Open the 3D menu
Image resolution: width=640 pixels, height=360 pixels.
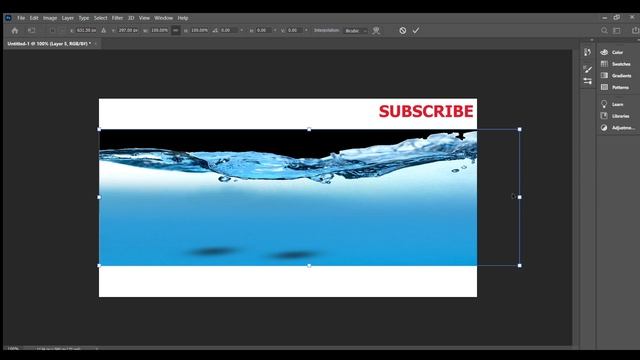click(x=131, y=18)
